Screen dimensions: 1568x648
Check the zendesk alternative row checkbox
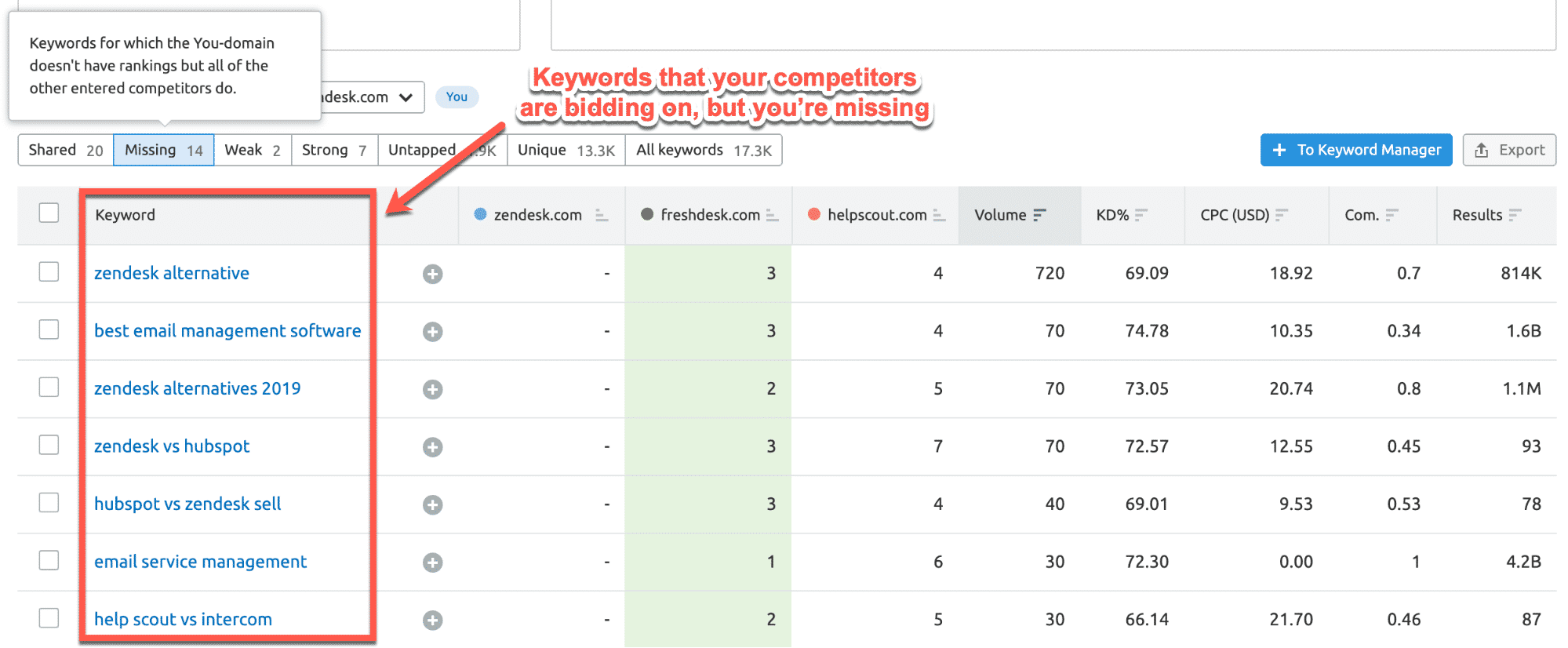pyautogui.click(x=49, y=271)
